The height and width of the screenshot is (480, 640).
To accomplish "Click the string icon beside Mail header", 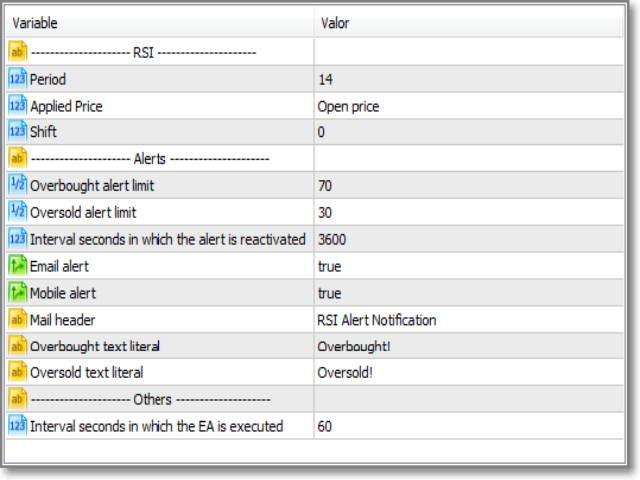I will tap(17, 320).
